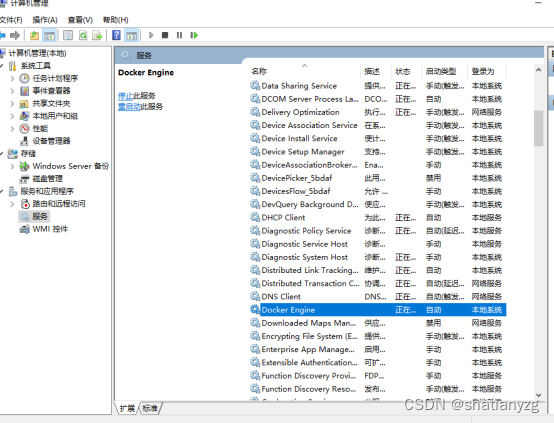Select the Device Setup Manager row
The height and width of the screenshot is (423, 554).
(x=378, y=152)
